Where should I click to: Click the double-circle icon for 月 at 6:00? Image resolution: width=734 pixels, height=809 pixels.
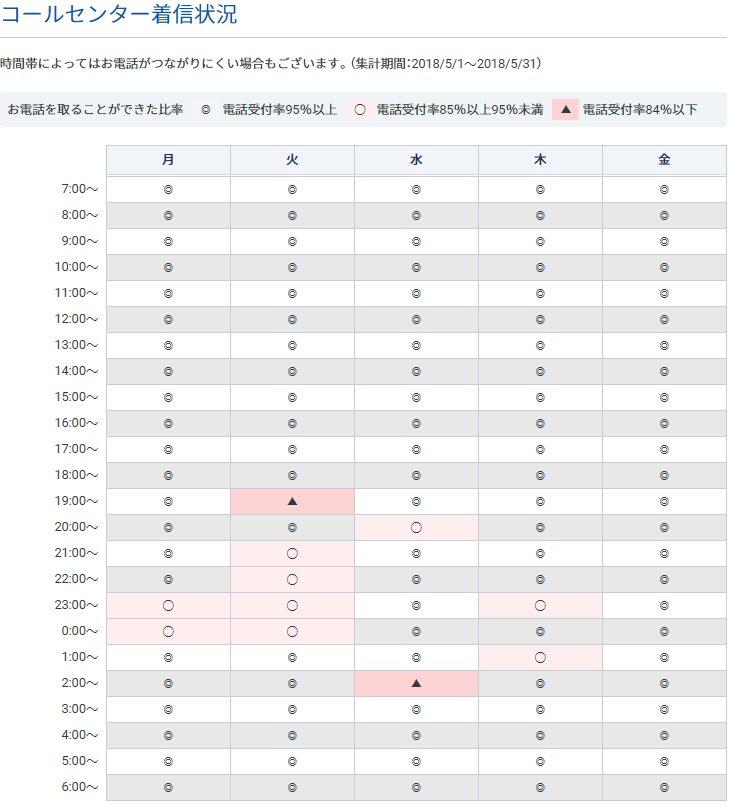tap(169, 788)
